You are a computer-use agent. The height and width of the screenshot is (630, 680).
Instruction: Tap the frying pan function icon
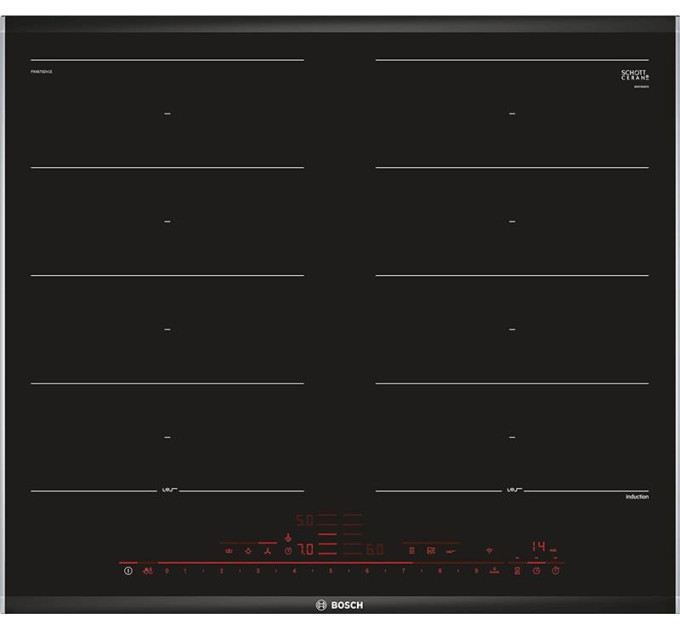(451, 552)
